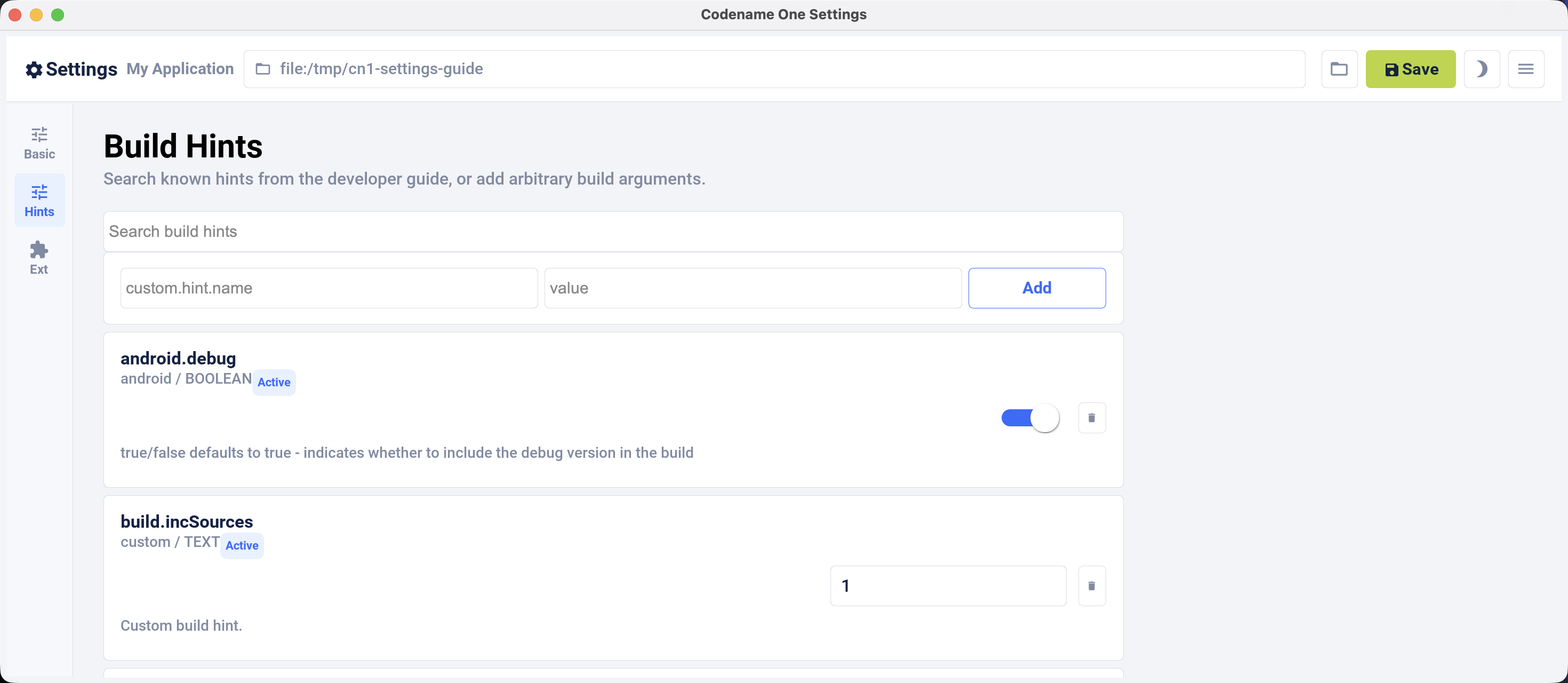1568x683 pixels.
Task: Select the android.debug hint title
Action: coord(178,359)
